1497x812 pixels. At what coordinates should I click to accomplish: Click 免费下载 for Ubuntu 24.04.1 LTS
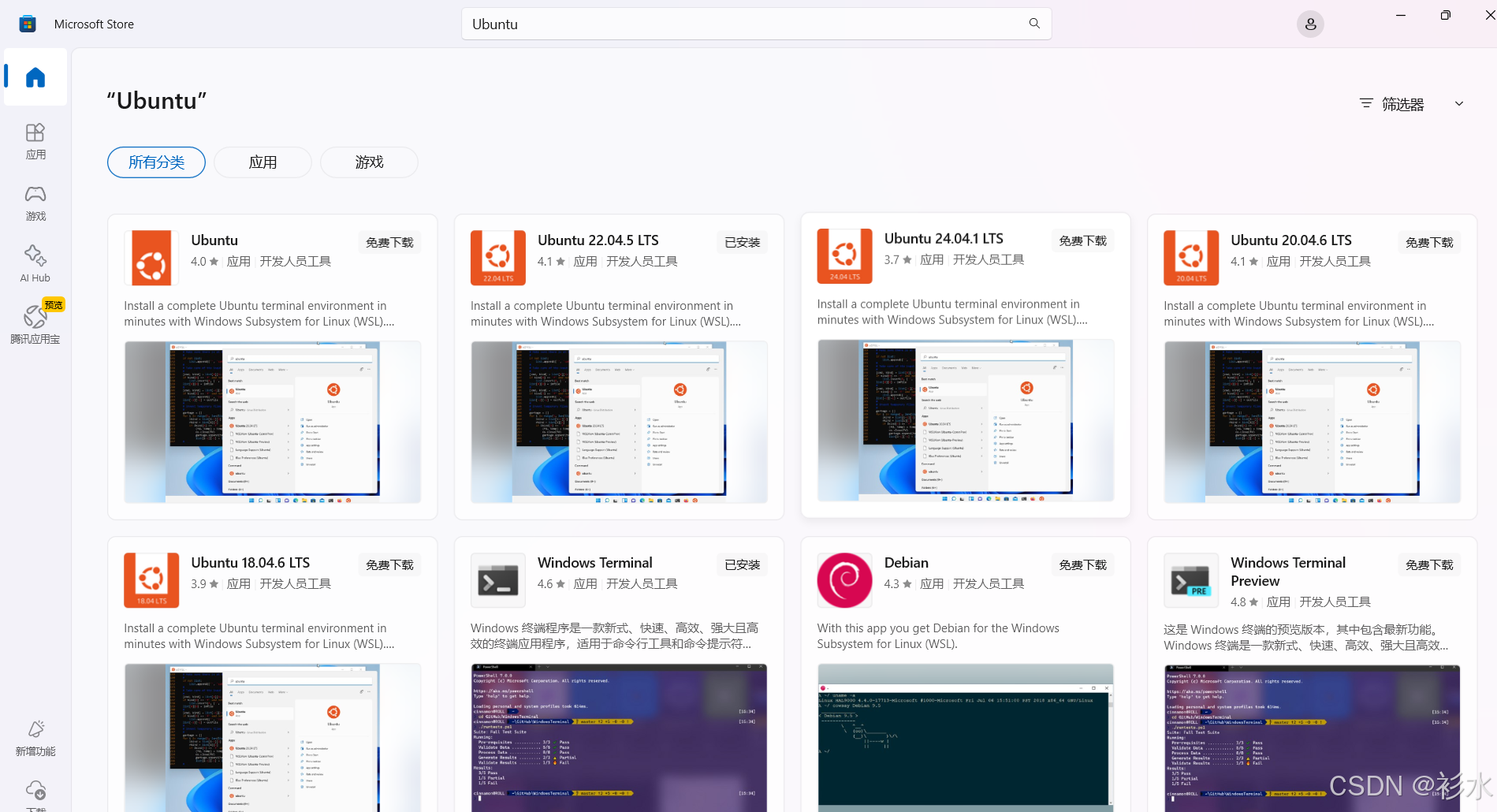1082,241
